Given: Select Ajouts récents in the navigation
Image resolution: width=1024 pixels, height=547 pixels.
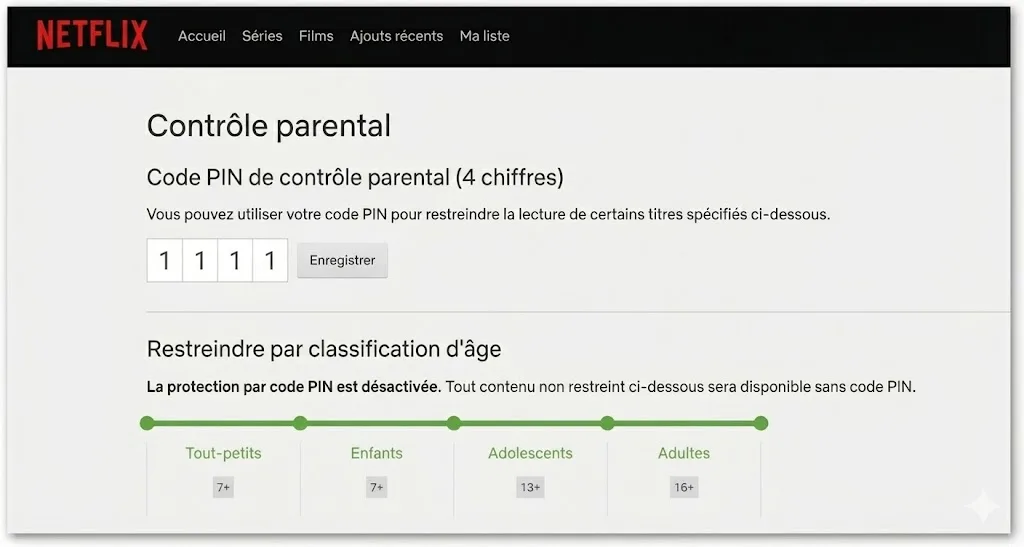Looking at the screenshot, I should click(396, 36).
